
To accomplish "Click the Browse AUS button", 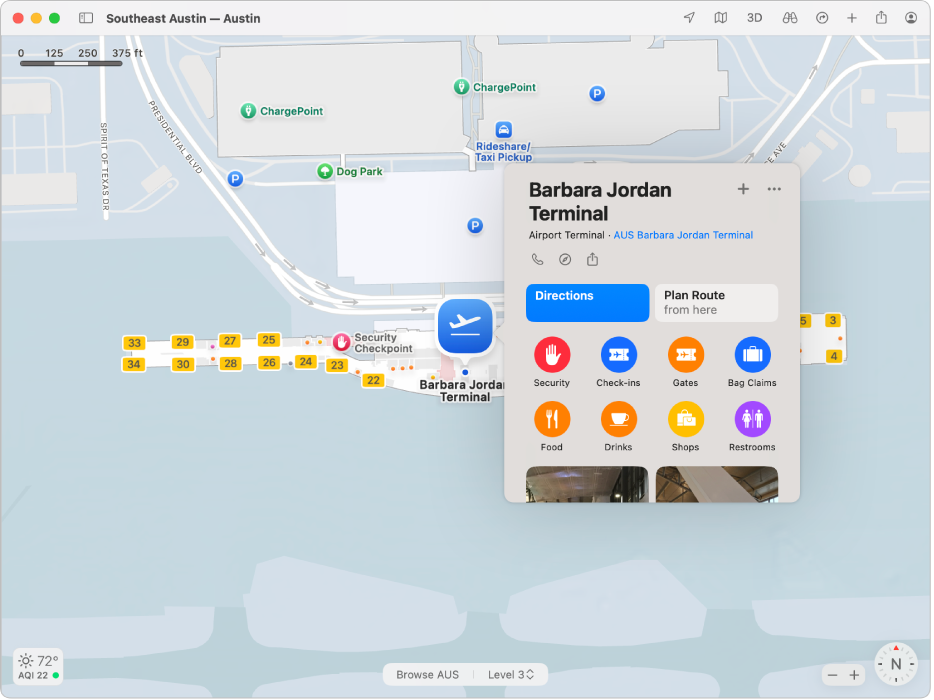I will [427, 674].
